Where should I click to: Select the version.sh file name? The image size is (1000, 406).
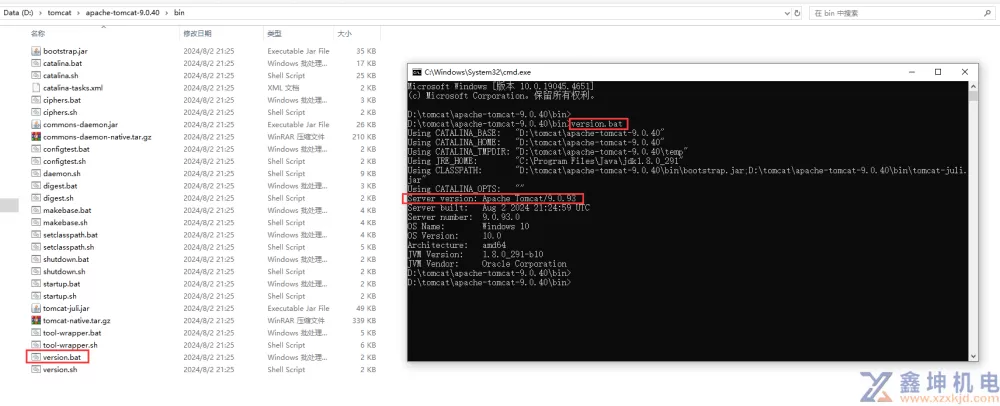(x=60, y=370)
